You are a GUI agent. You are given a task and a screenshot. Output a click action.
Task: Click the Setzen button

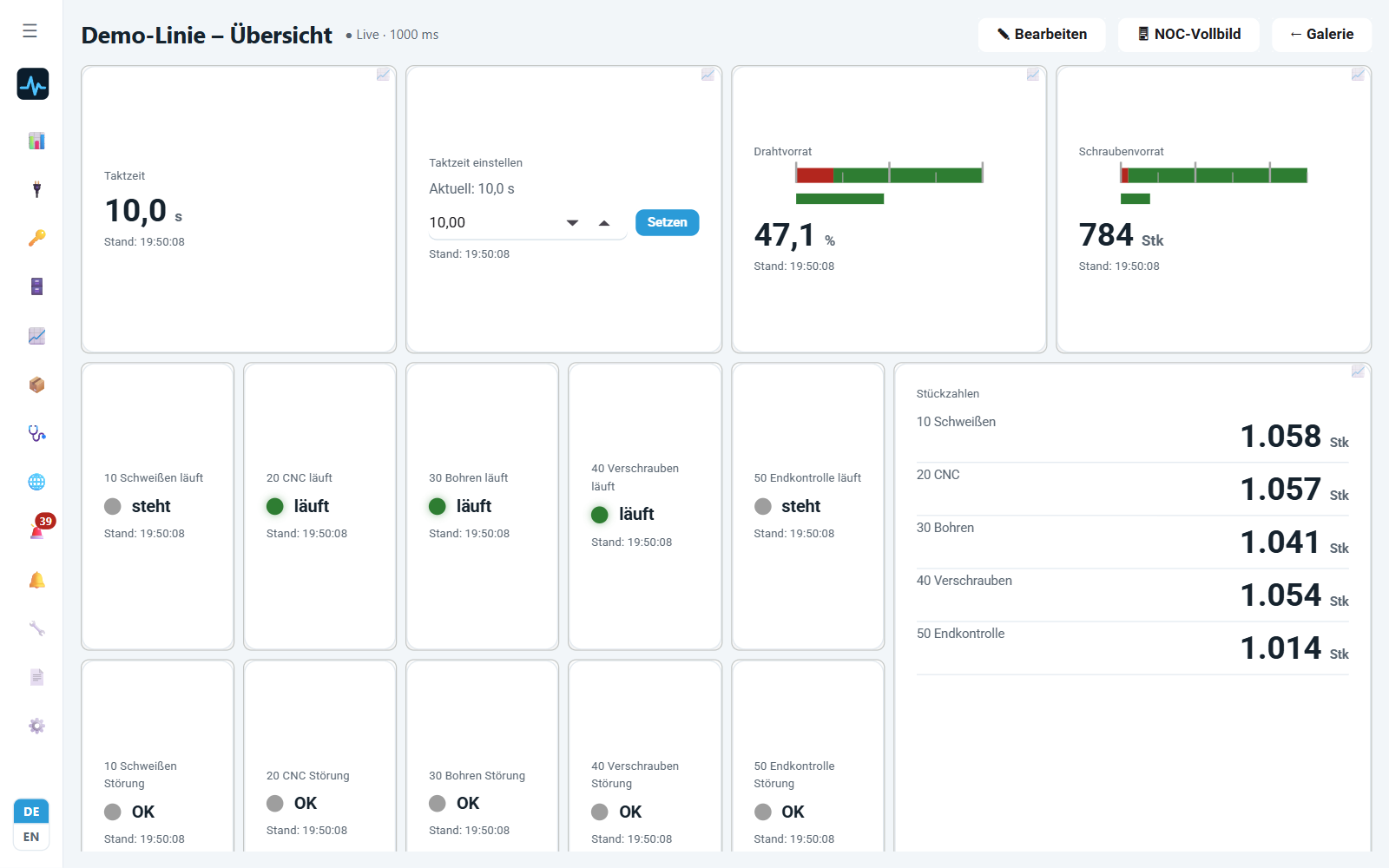click(x=667, y=222)
